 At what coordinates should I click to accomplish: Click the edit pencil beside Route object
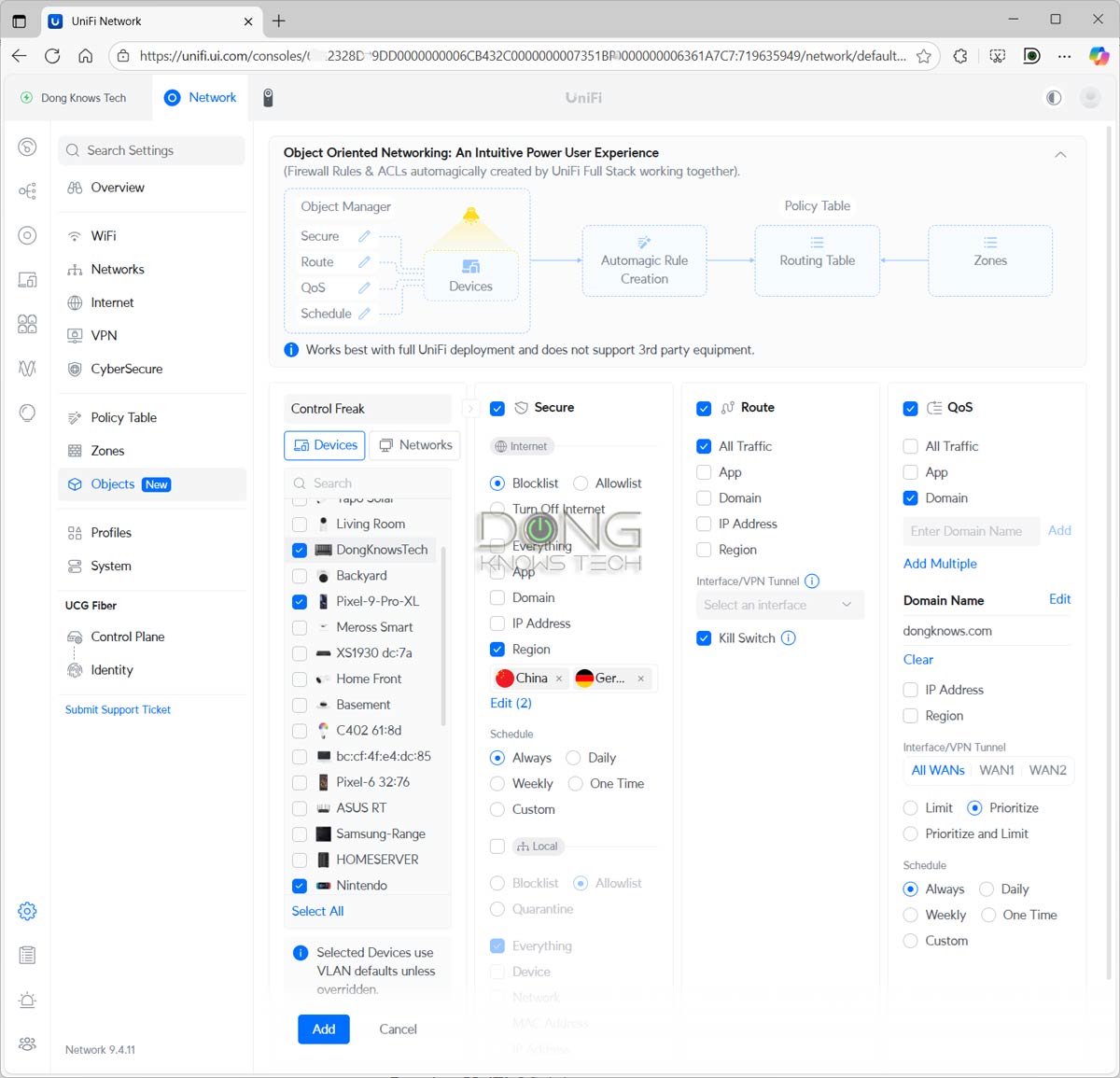[364, 262]
